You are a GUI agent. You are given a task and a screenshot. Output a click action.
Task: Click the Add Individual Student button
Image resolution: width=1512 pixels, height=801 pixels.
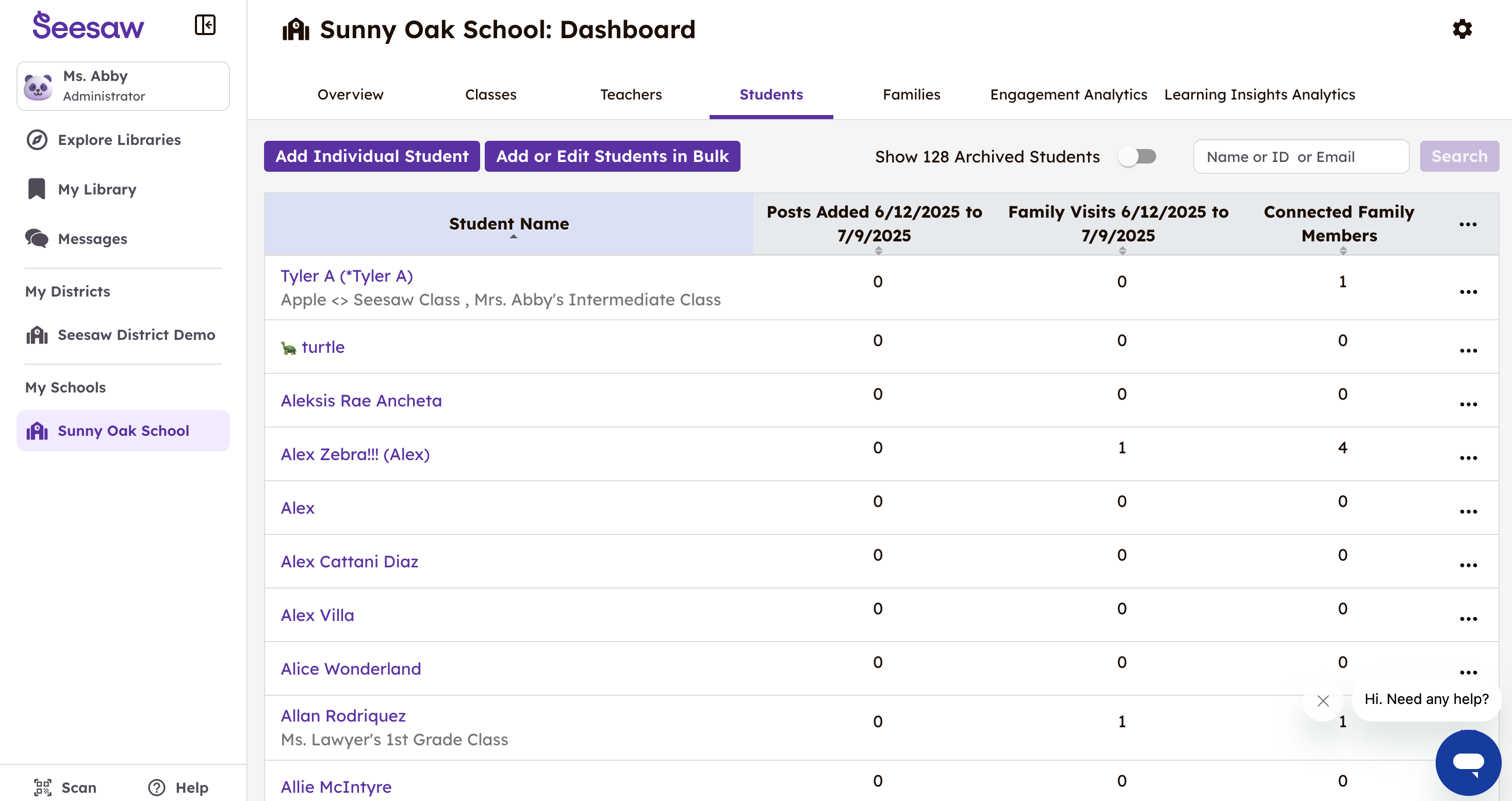click(371, 156)
